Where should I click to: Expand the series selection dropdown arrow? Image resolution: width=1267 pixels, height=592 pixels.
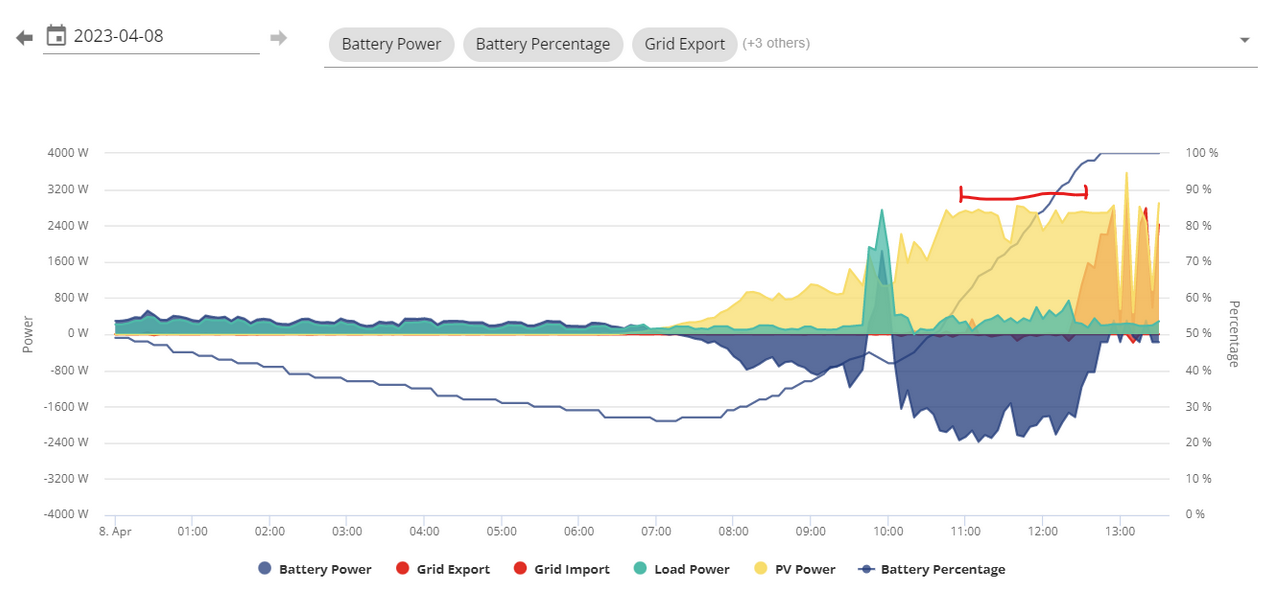[x=1245, y=41]
